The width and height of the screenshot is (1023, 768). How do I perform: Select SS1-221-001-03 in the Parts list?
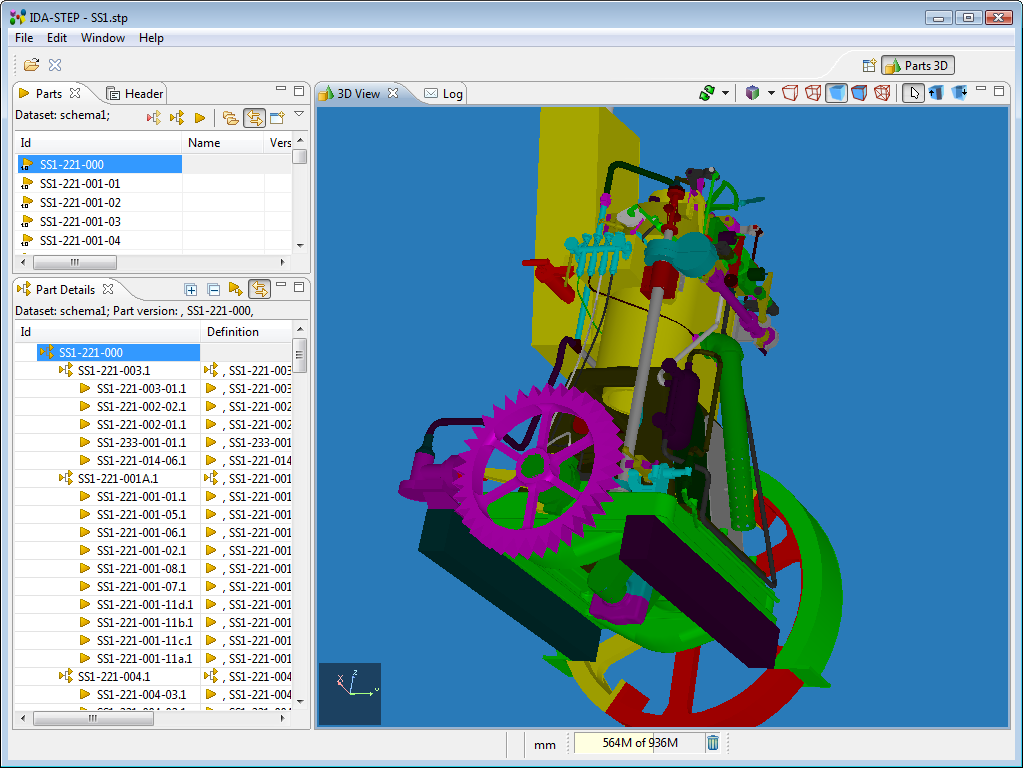[80, 222]
